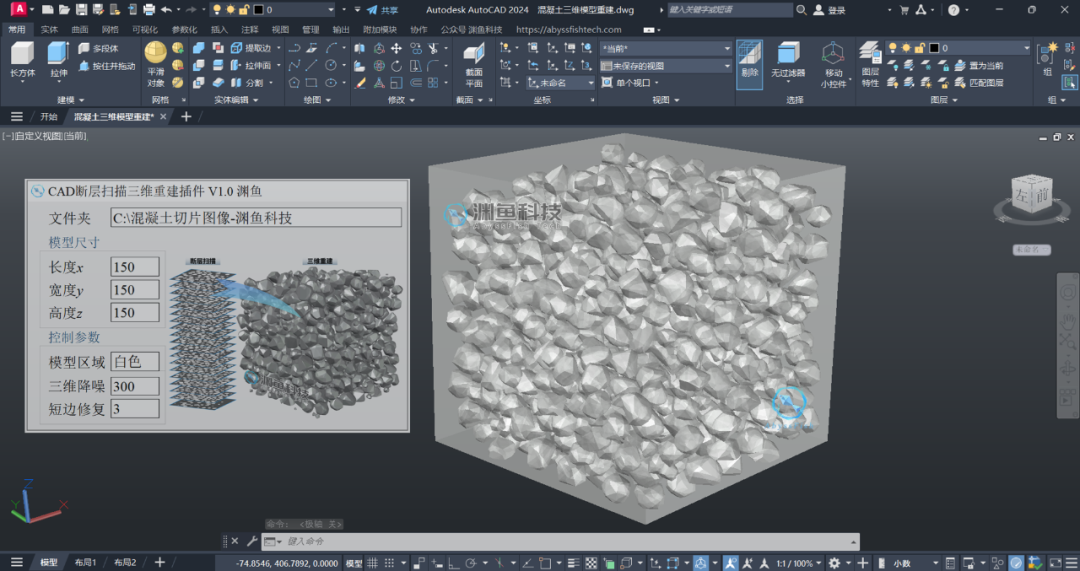
Task: Expand the 建模 panel
Action: coord(71,100)
